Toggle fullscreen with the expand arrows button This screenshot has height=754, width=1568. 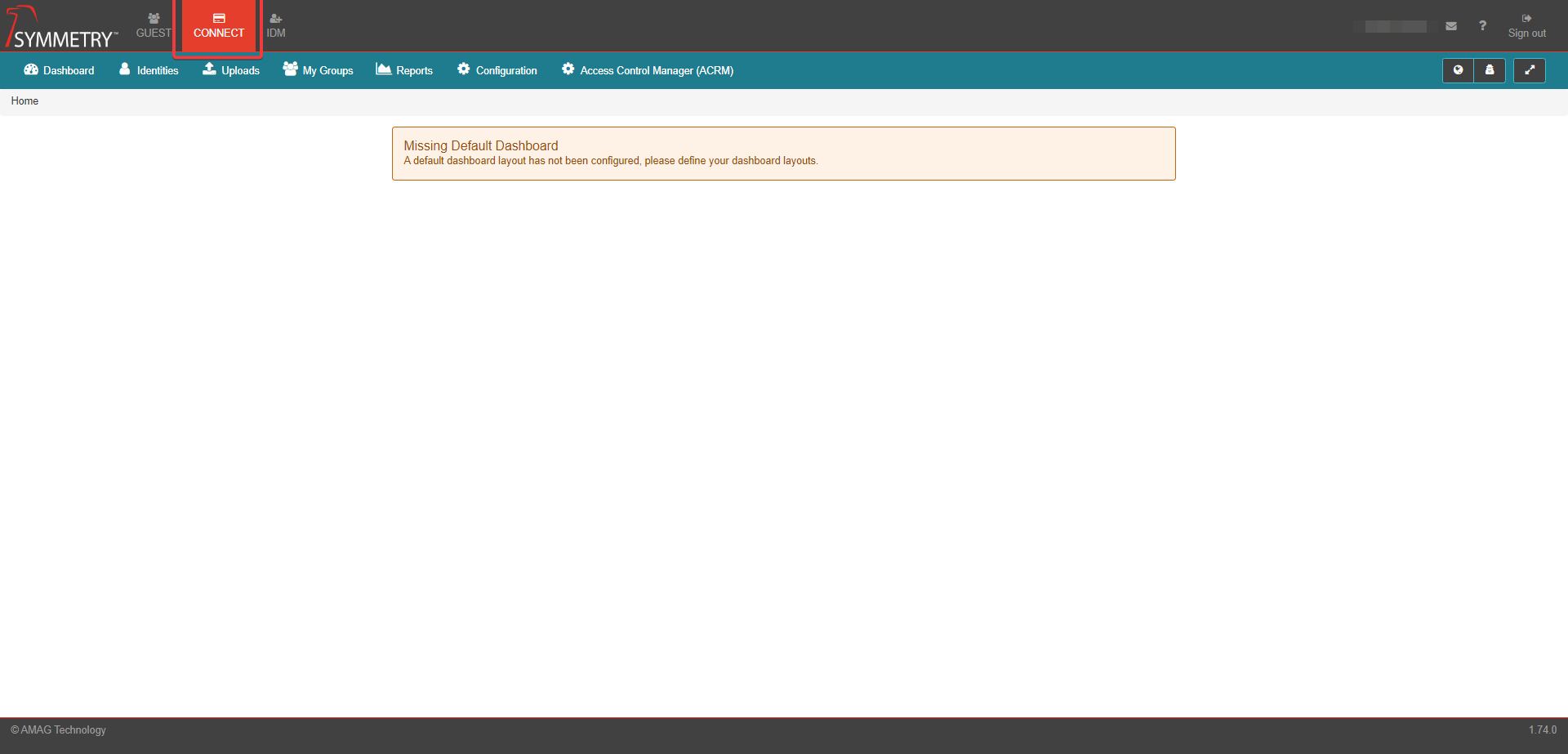[x=1530, y=70]
